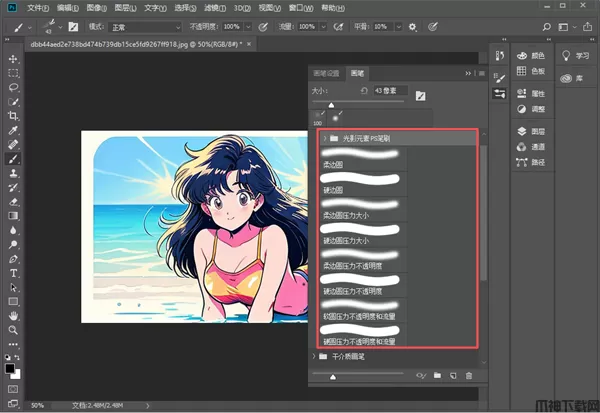Select the Move tool in toolbar
This screenshot has width=600, height=413.
(14, 58)
